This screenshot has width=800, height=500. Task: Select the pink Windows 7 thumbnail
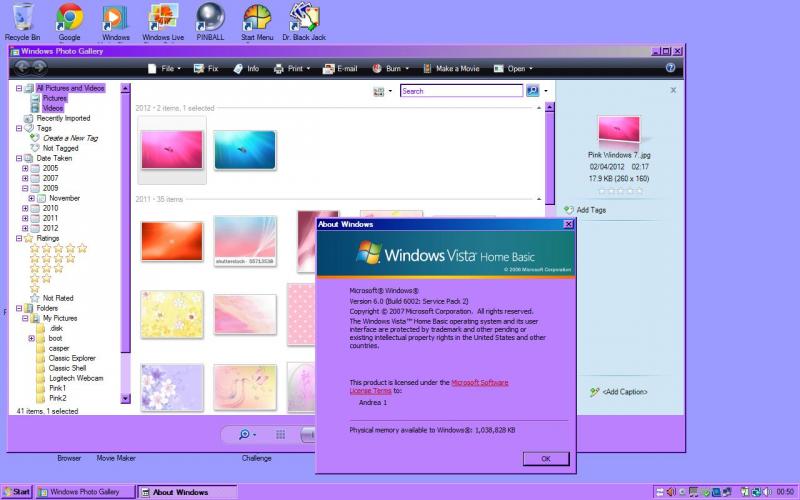coord(172,149)
